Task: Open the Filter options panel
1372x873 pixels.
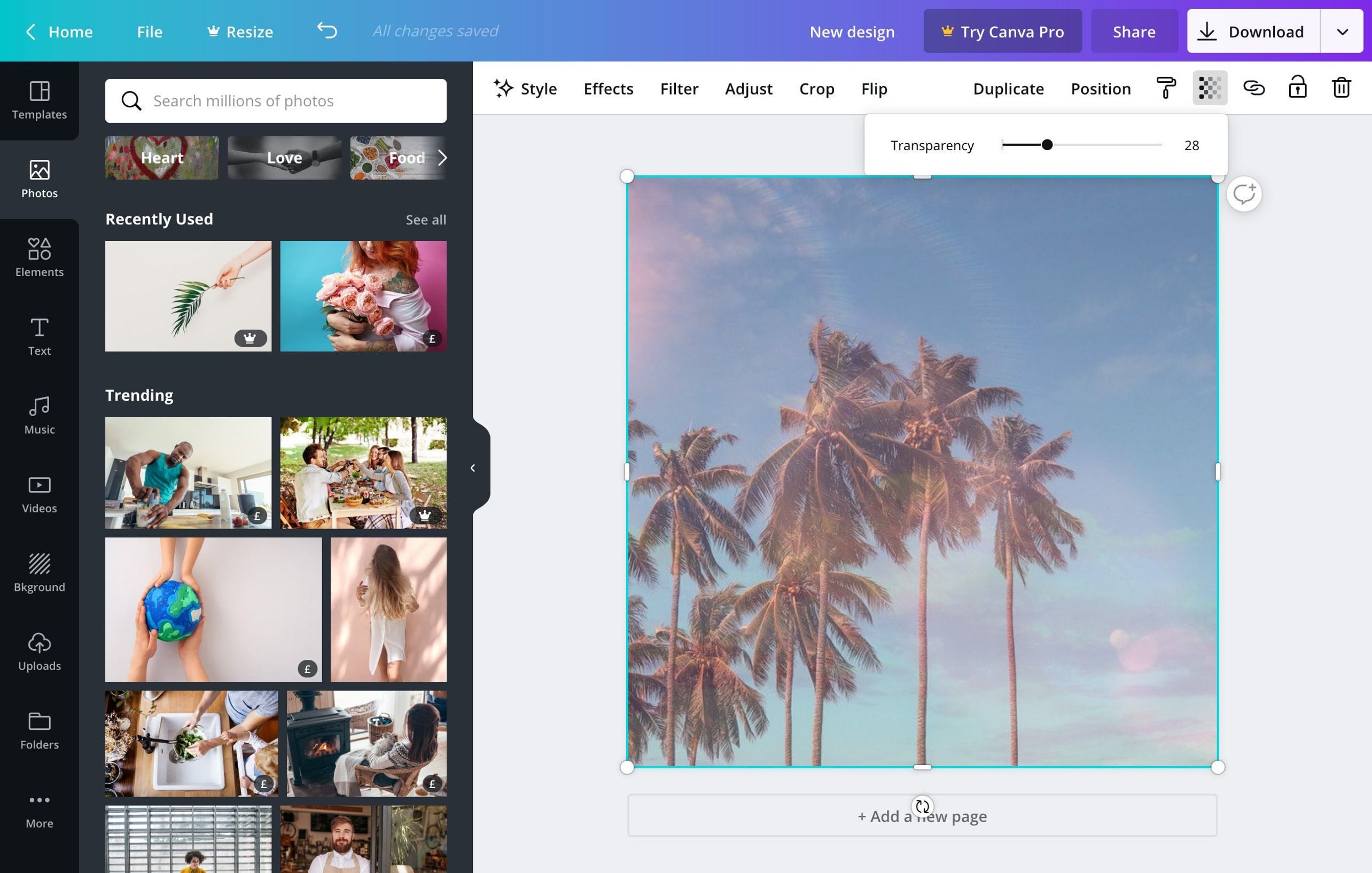Action: (x=679, y=88)
